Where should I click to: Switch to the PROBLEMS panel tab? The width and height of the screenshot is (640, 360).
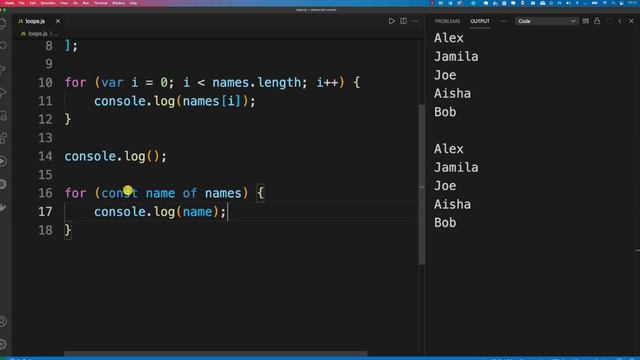click(447, 21)
